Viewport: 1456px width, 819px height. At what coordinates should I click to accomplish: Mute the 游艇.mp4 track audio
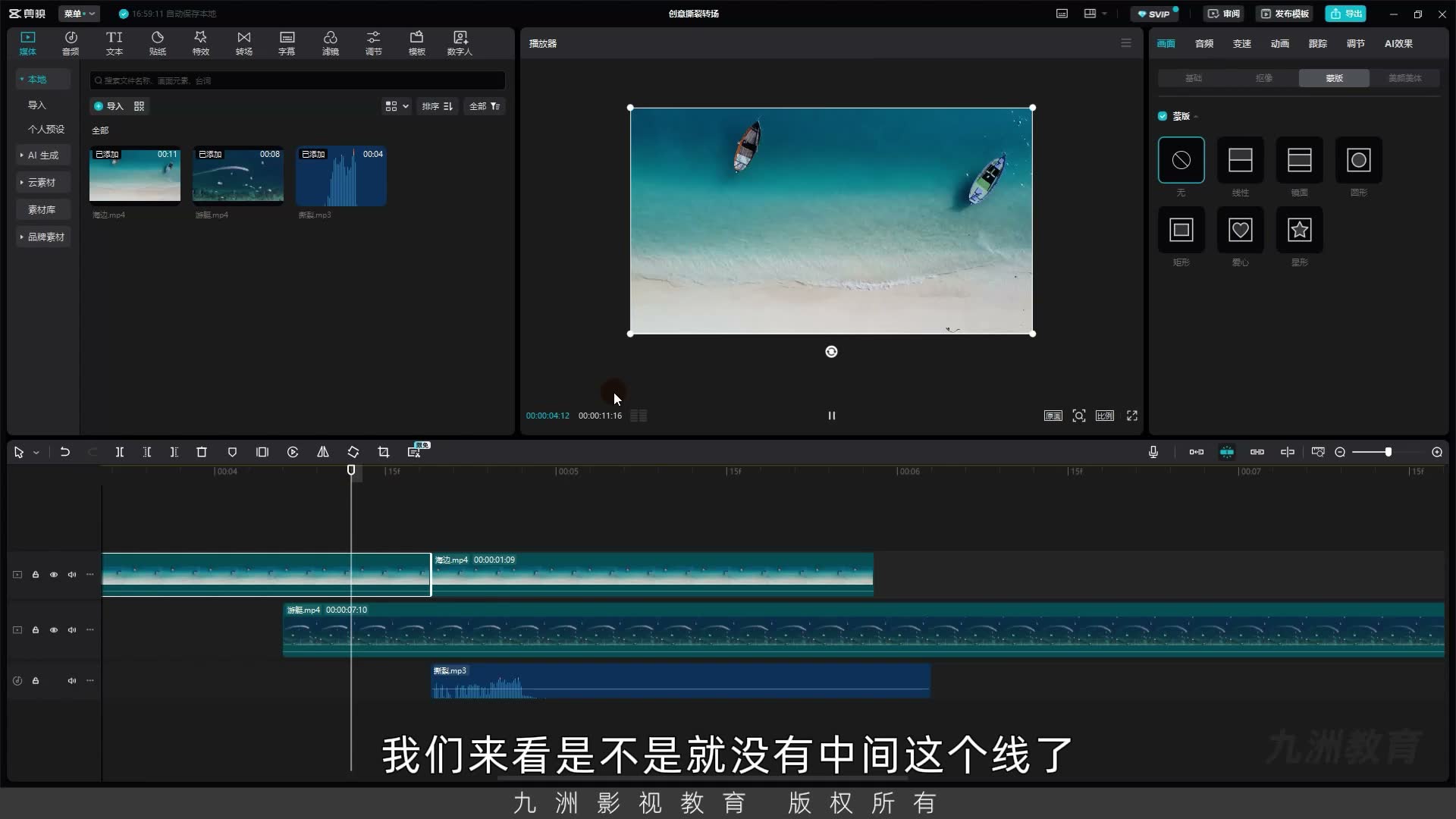72,630
